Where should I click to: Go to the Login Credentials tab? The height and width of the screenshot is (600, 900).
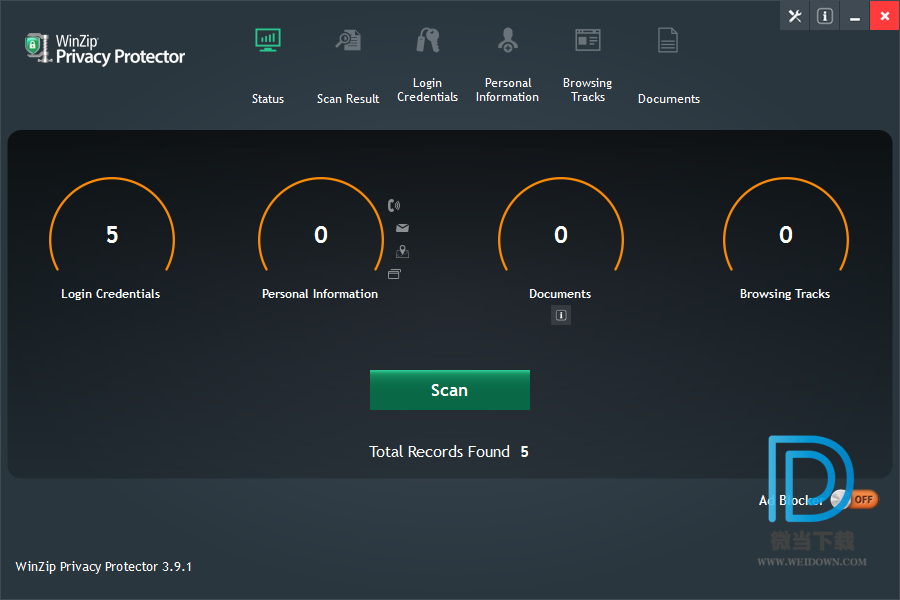[428, 90]
